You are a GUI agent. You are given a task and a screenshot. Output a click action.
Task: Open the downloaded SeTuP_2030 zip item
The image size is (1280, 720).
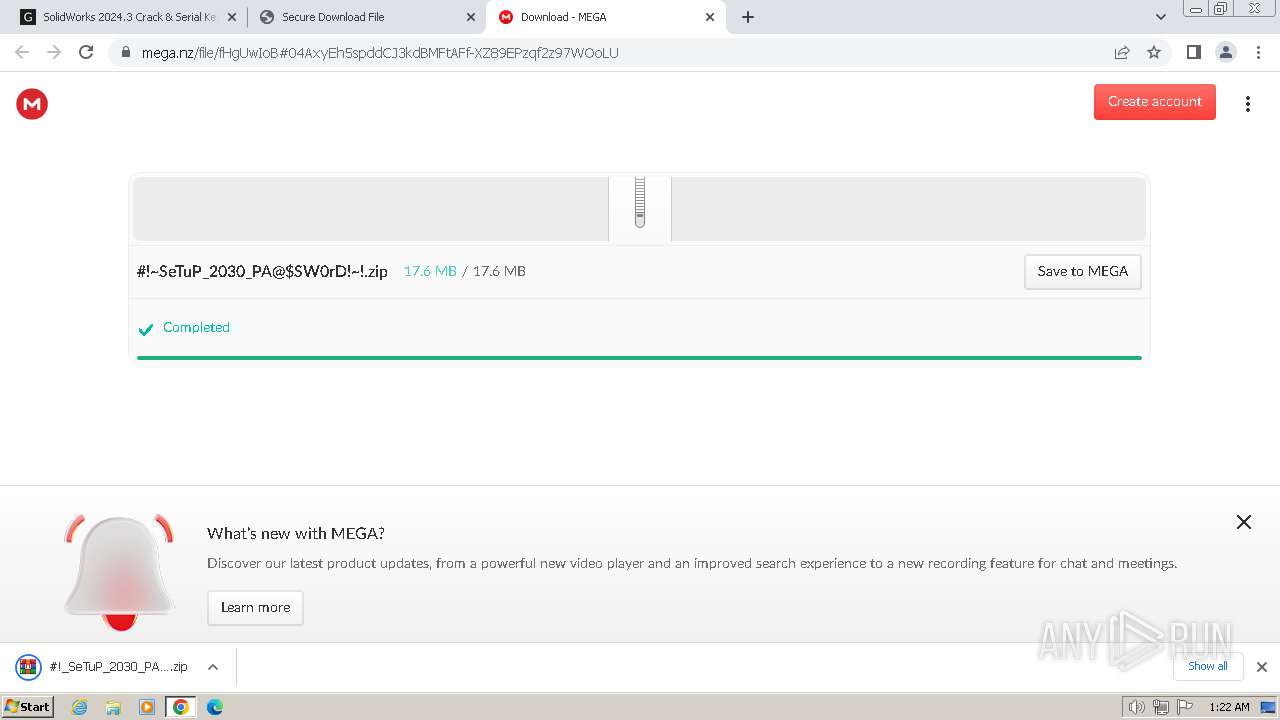pyautogui.click(x=103, y=667)
